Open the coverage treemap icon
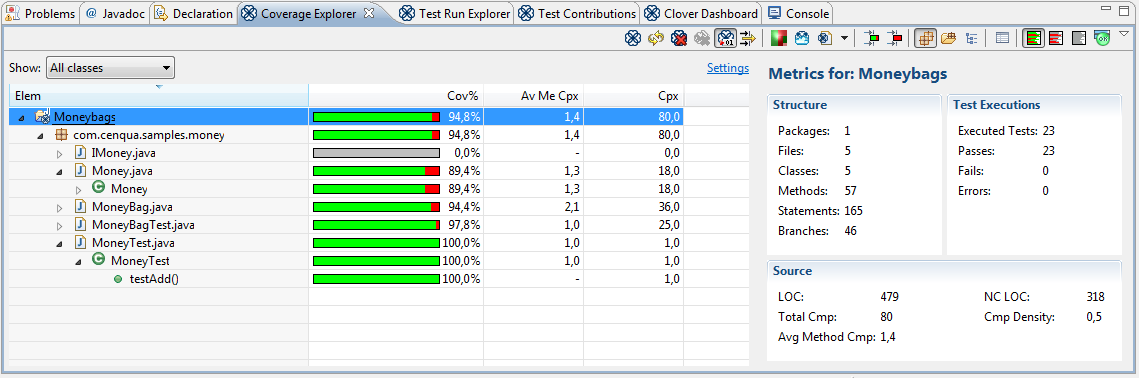This screenshot has width=1139, height=378. (779, 39)
